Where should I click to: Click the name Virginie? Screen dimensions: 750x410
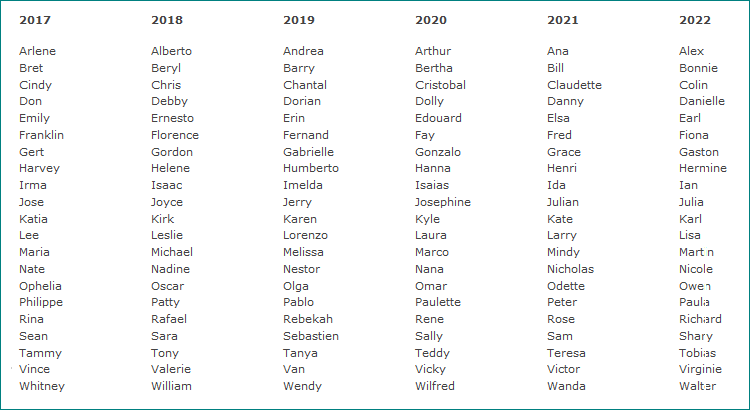(702, 369)
